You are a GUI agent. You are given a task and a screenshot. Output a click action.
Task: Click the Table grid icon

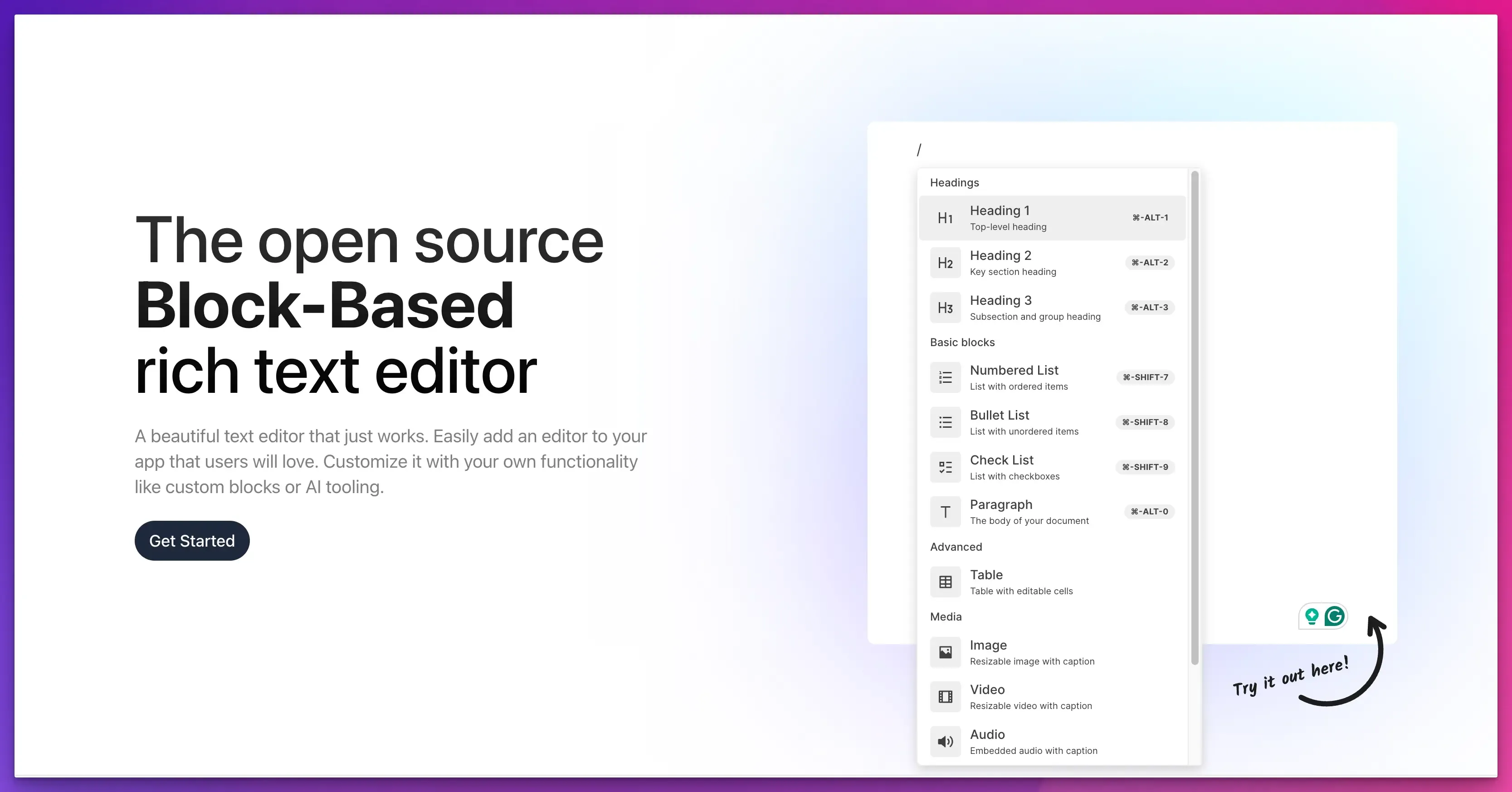[x=945, y=582]
